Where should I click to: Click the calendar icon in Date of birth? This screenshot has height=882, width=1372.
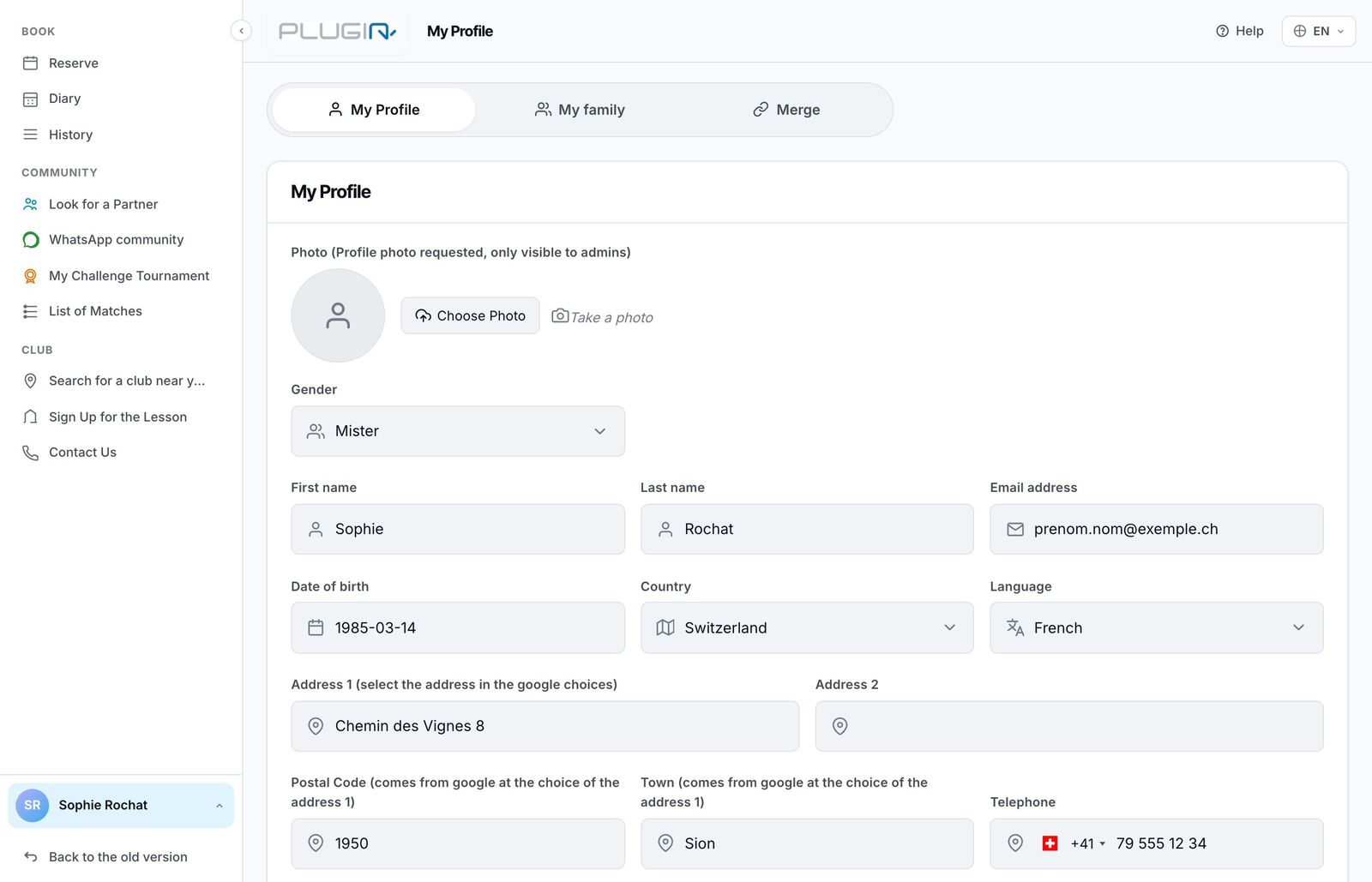(316, 628)
